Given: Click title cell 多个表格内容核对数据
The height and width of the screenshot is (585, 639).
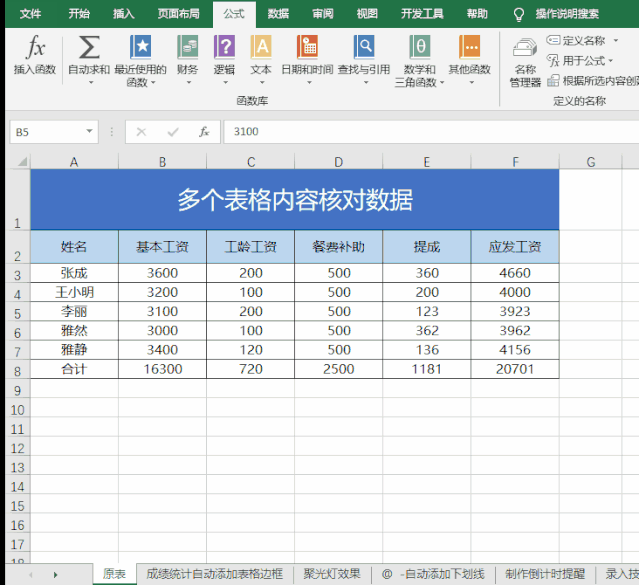Looking at the screenshot, I should [x=295, y=200].
